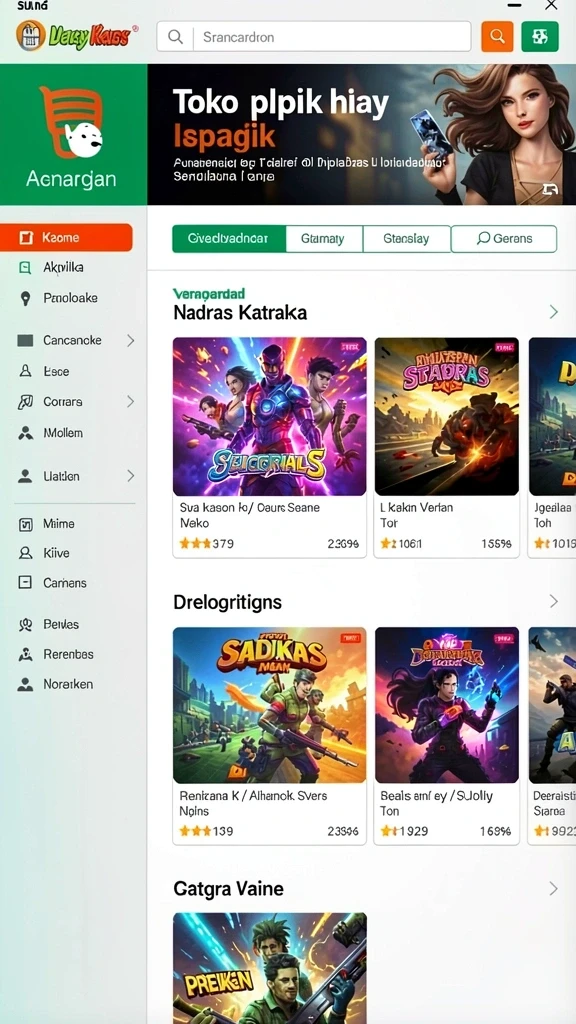Click the Catgra Vaine heading

point(229,889)
